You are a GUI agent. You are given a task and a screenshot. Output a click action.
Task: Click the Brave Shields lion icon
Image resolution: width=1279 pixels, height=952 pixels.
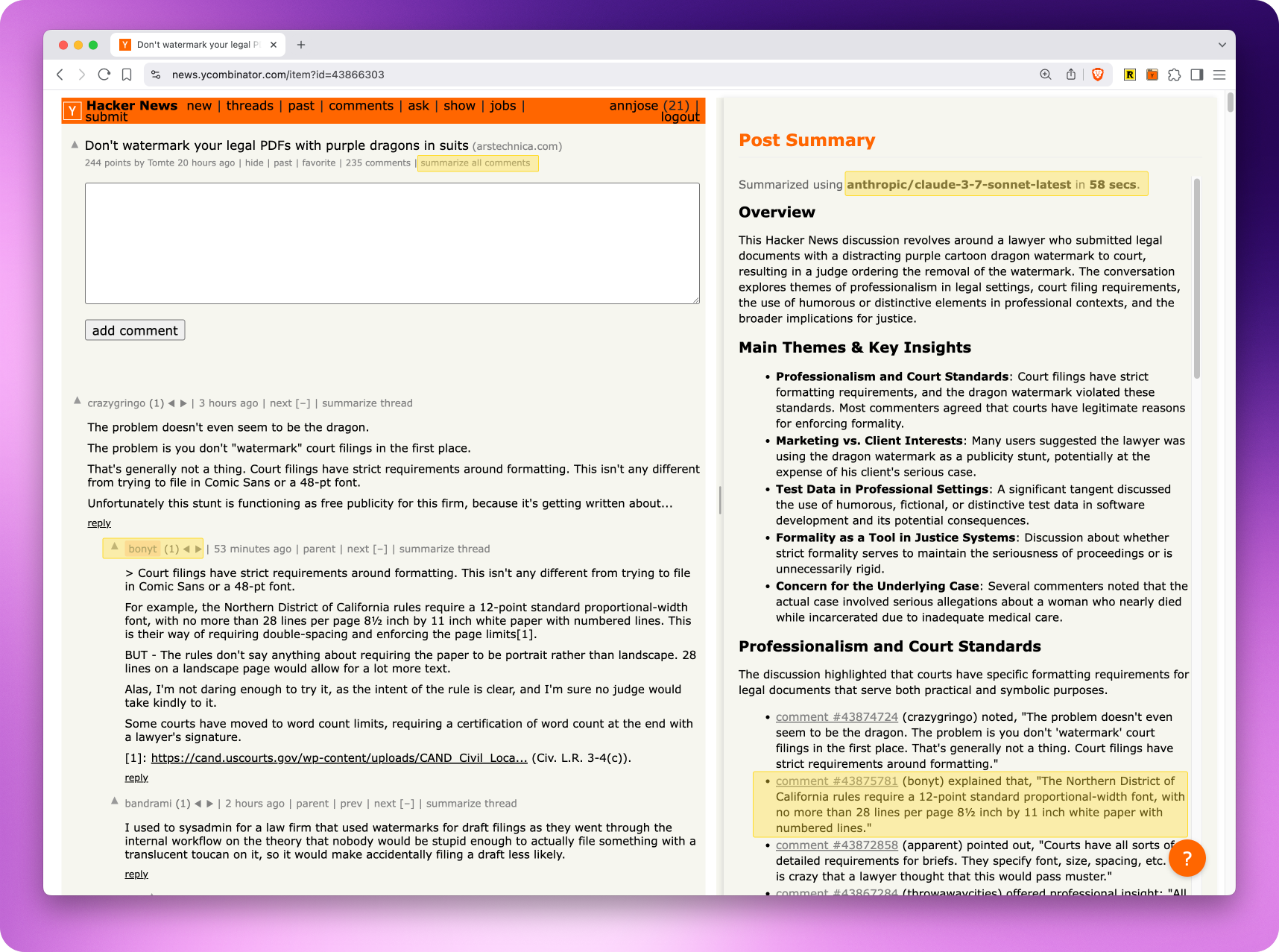click(x=1097, y=75)
